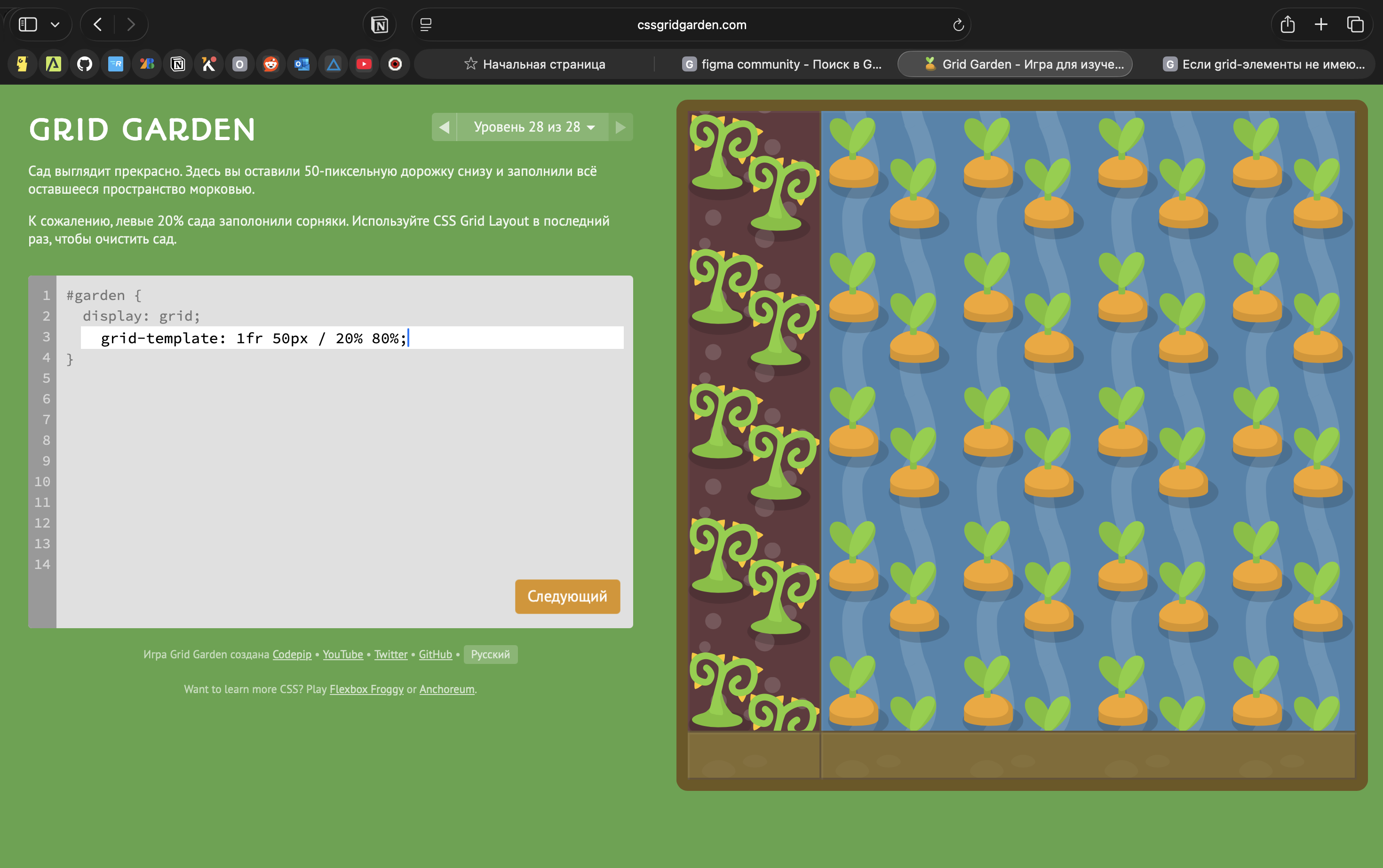Reload the cssgridgarden.com page
This screenshot has width=1383, height=868.
957,24
